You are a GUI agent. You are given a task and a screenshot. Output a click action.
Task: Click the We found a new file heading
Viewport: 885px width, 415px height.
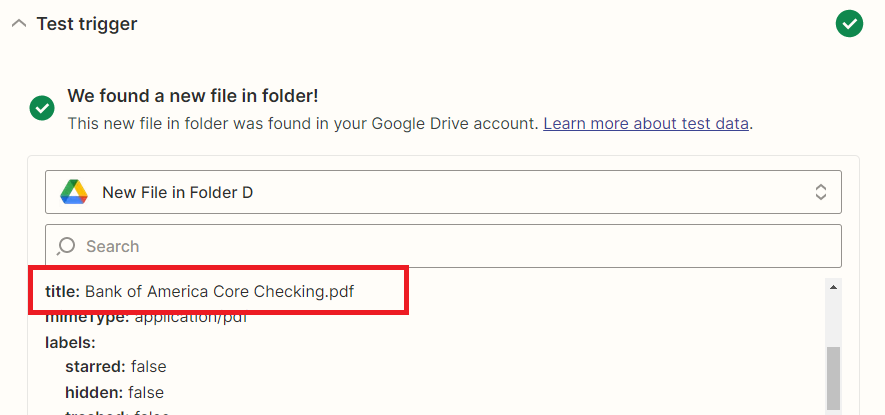coord(193,96)
